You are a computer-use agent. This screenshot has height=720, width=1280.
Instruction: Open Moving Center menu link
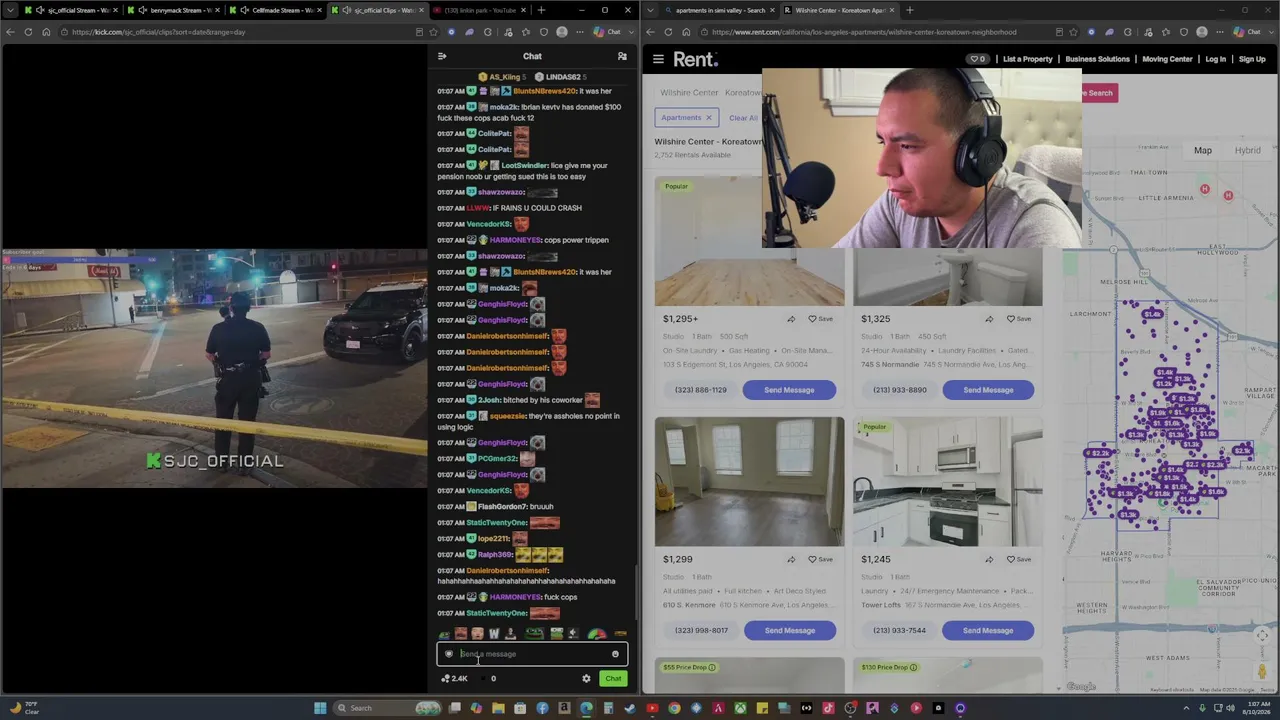pyautogui.click(x=1167, y=59)
